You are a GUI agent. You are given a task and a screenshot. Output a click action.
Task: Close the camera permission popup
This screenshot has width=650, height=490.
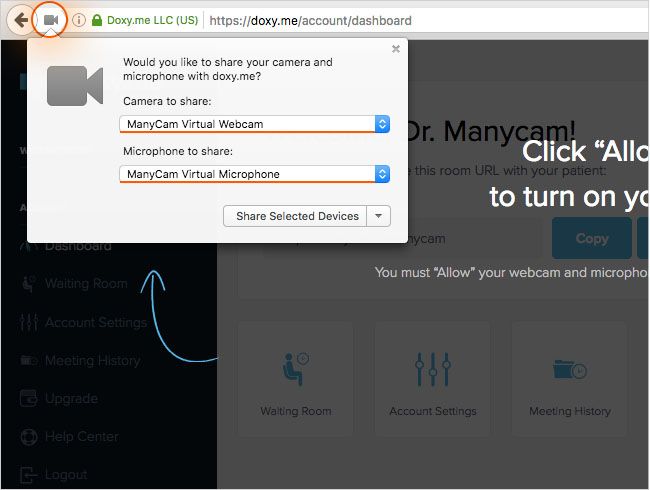point(396,48)
